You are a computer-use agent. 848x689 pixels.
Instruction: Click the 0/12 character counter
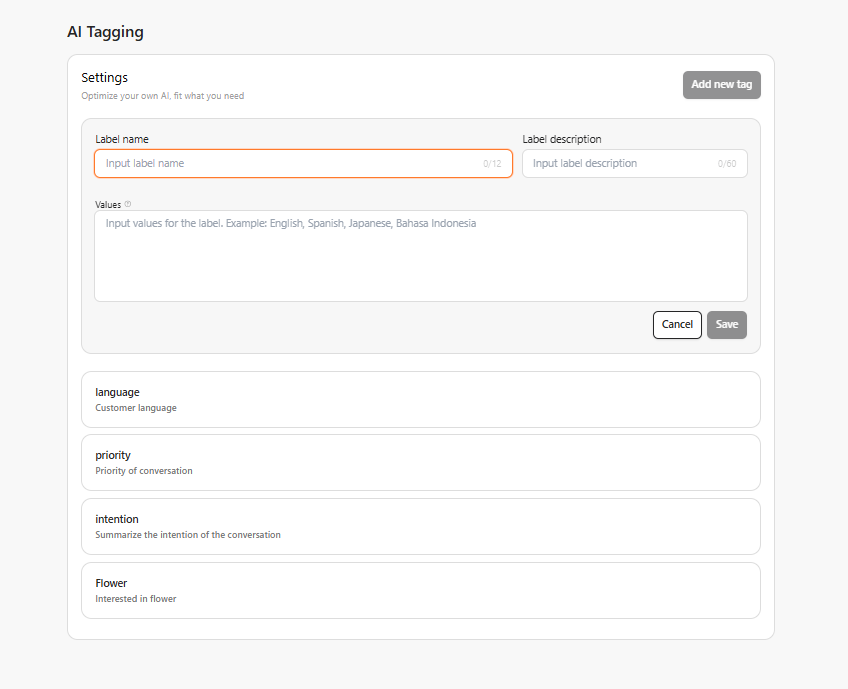tap(492, 164)
